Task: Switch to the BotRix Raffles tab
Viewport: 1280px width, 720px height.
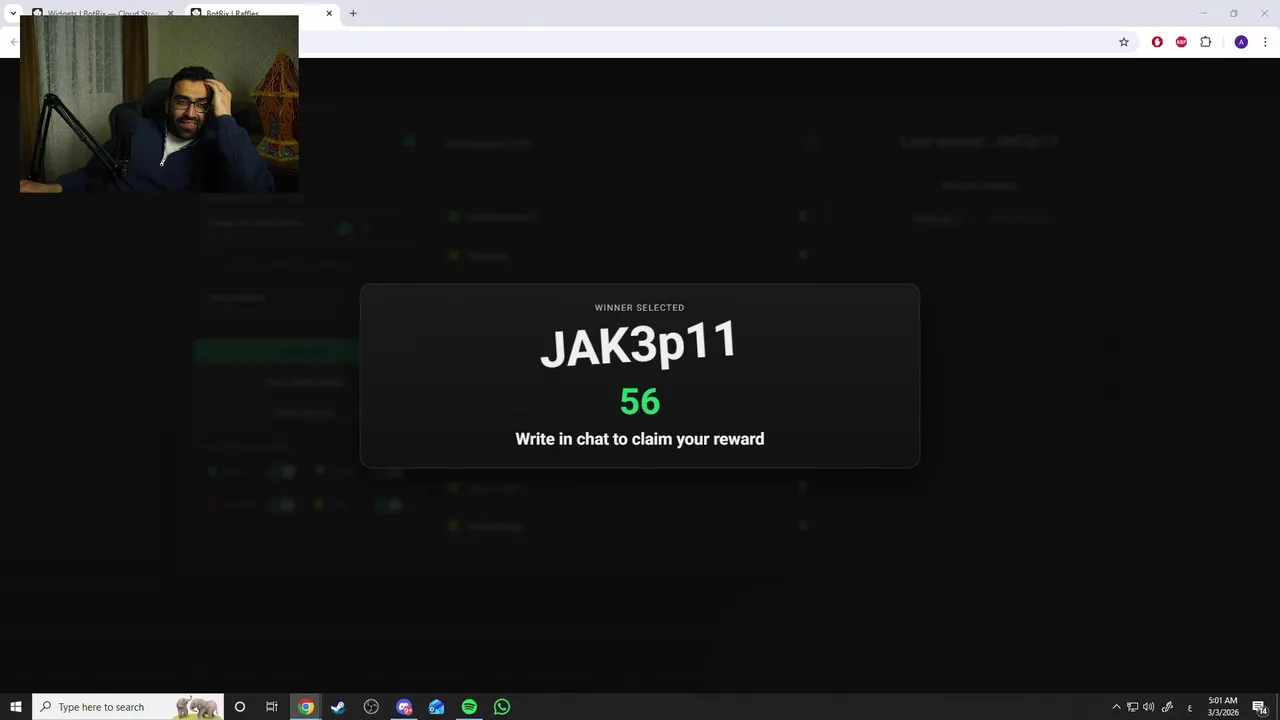Action: pyautogui.click(x=260, y=13)
